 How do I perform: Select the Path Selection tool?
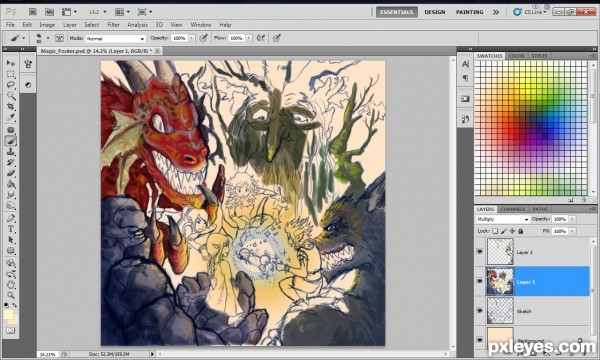(11, 240)
